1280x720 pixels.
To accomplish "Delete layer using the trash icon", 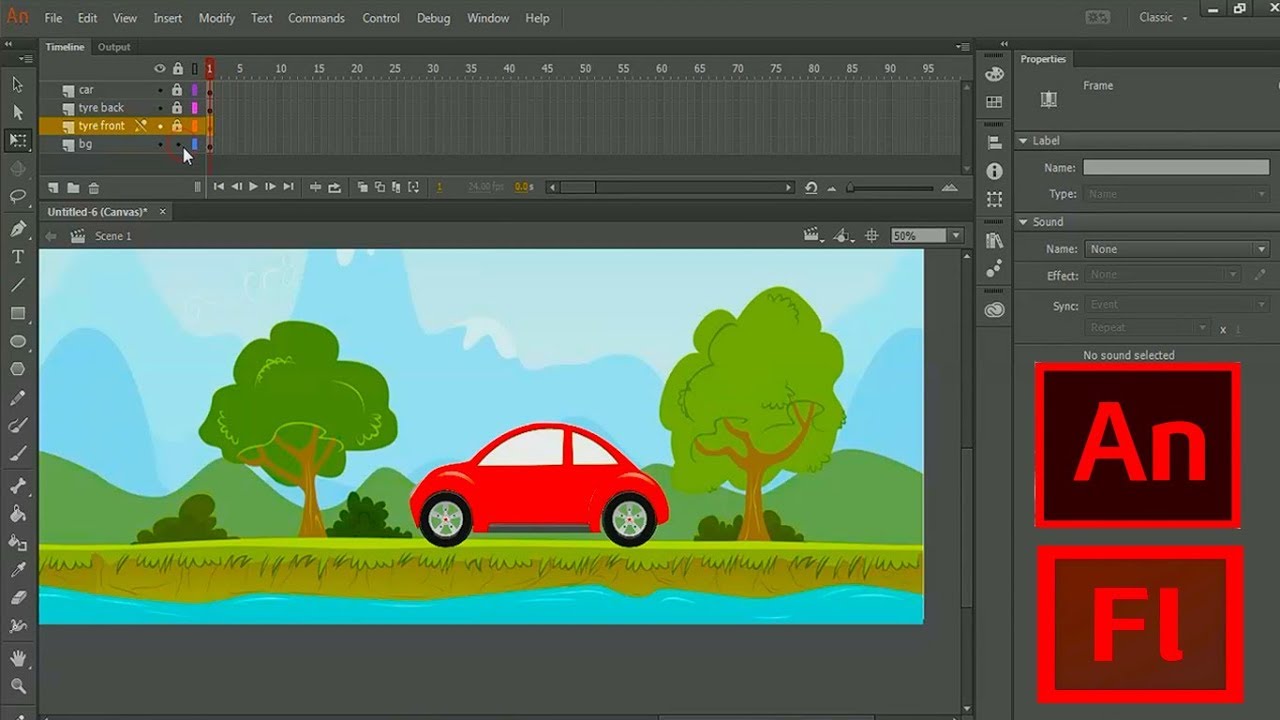I will [94, 187].
